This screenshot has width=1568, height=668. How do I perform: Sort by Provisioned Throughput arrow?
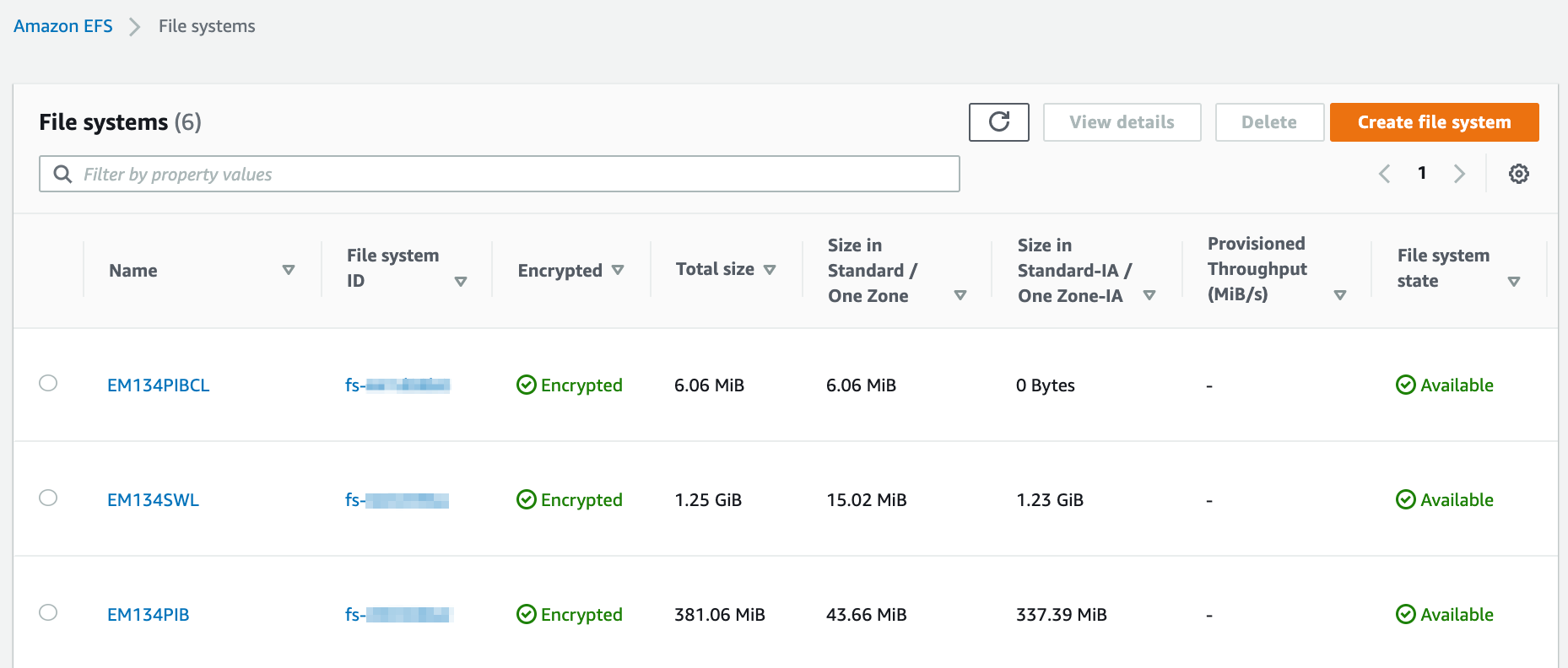point(1340,295)
